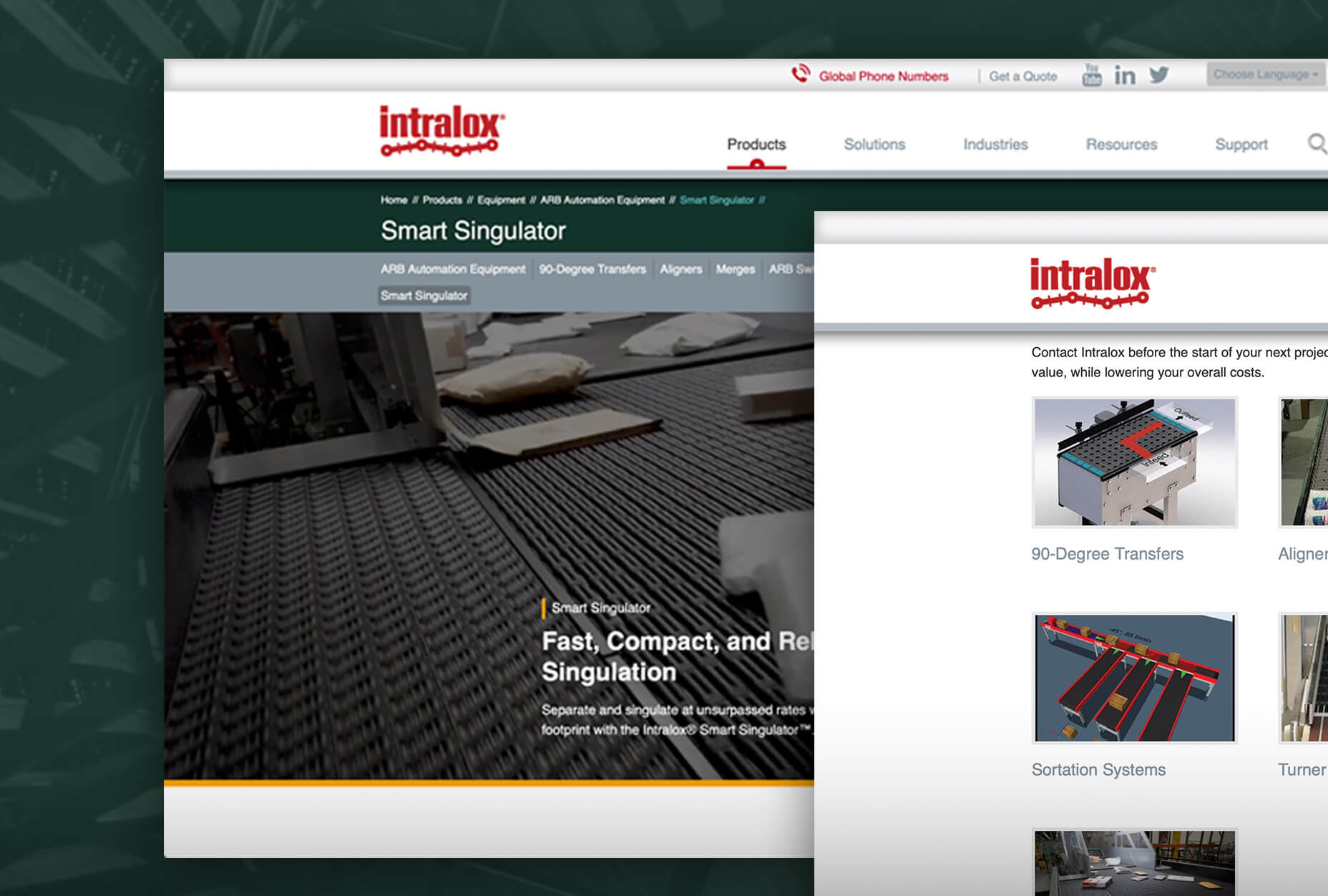Image resolution: width=1328 pixels, height=896 pixels.
Task: Open the LinkedIn social icon
Action: pos(1125,76)
